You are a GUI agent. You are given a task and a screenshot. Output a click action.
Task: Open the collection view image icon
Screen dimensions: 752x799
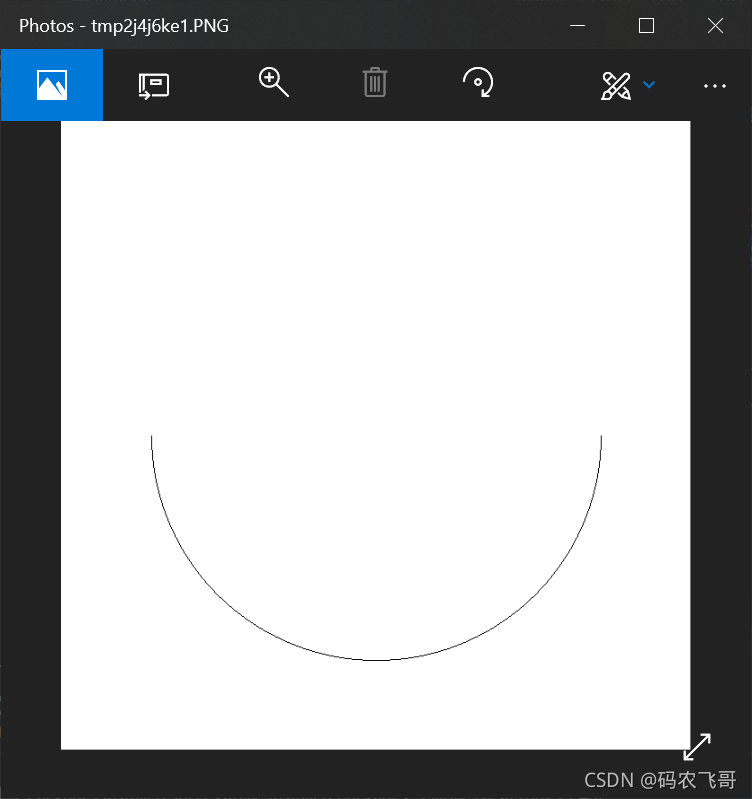pos(52,85)
